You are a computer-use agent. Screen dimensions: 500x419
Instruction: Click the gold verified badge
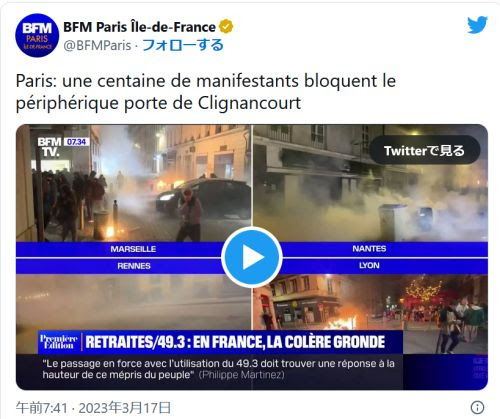[226, 27]
